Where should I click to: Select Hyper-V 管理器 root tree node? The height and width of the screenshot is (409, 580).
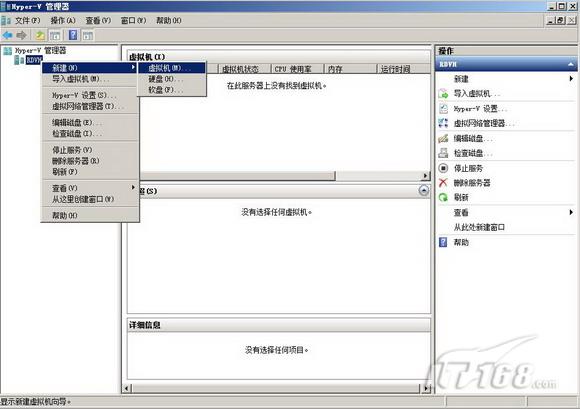tap(40, 51)
